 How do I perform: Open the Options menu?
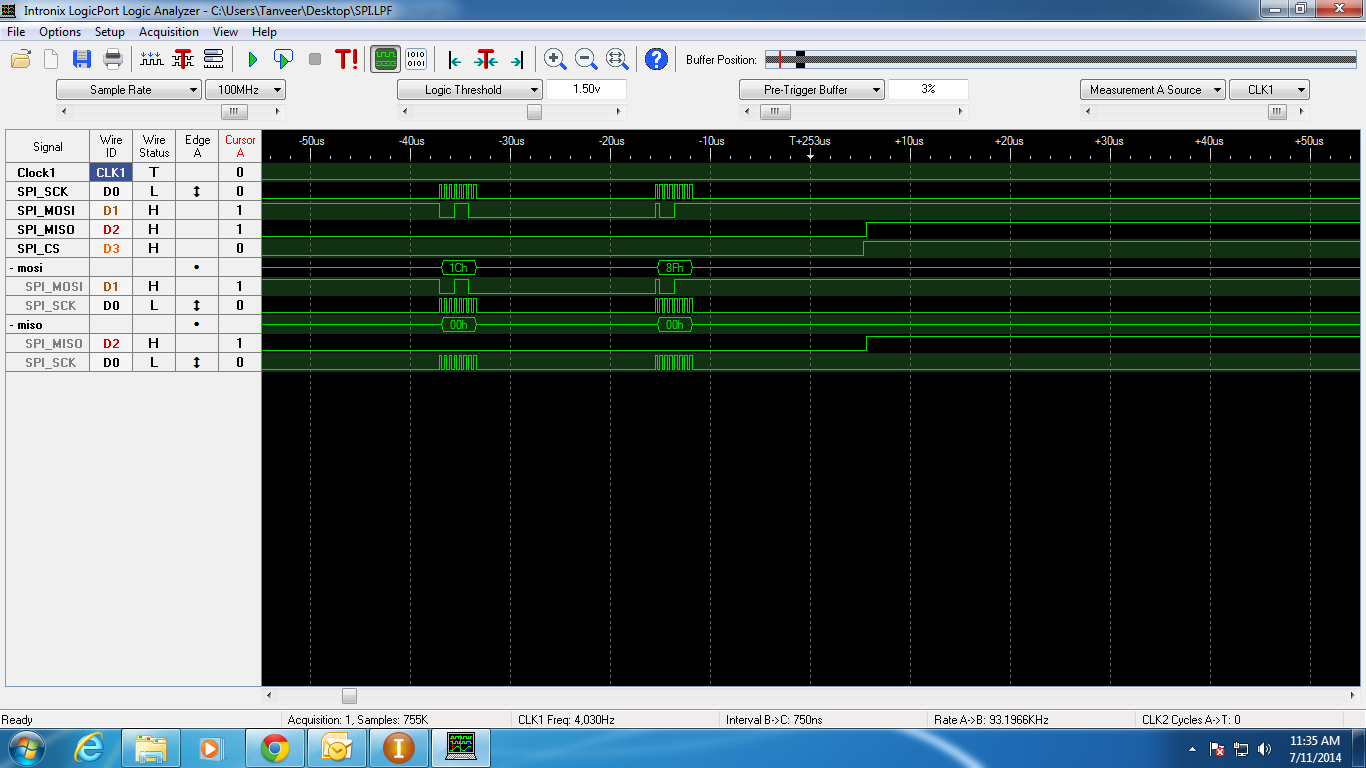click(60, 32)
